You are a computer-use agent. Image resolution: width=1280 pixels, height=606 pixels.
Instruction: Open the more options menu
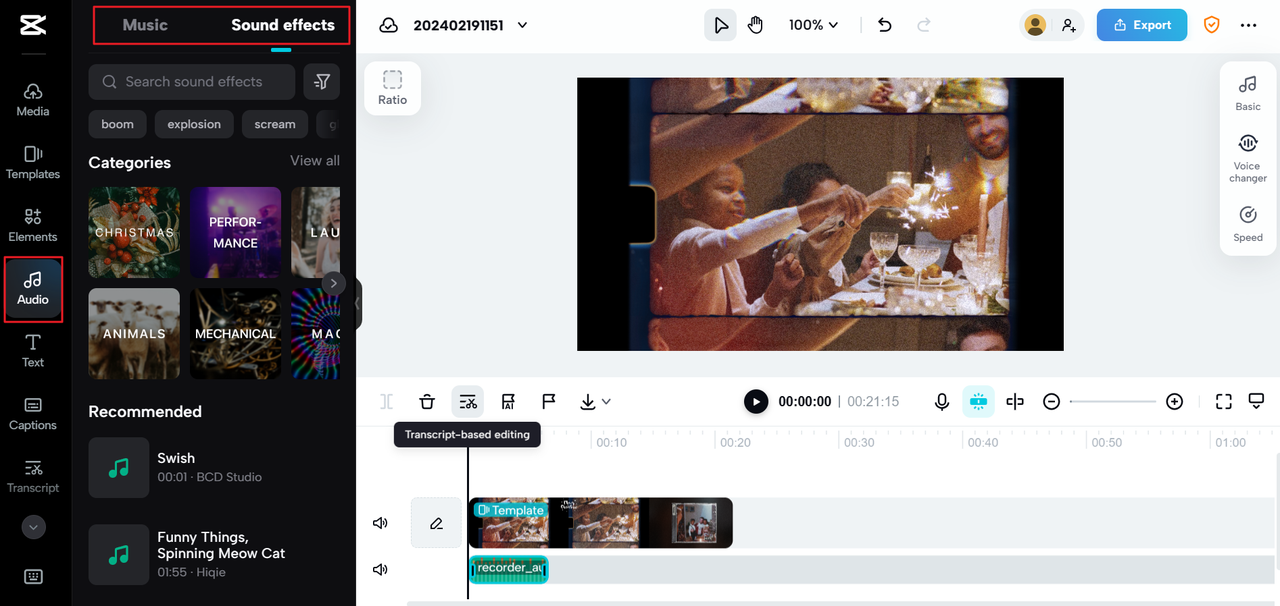(x=1248, y=25)
